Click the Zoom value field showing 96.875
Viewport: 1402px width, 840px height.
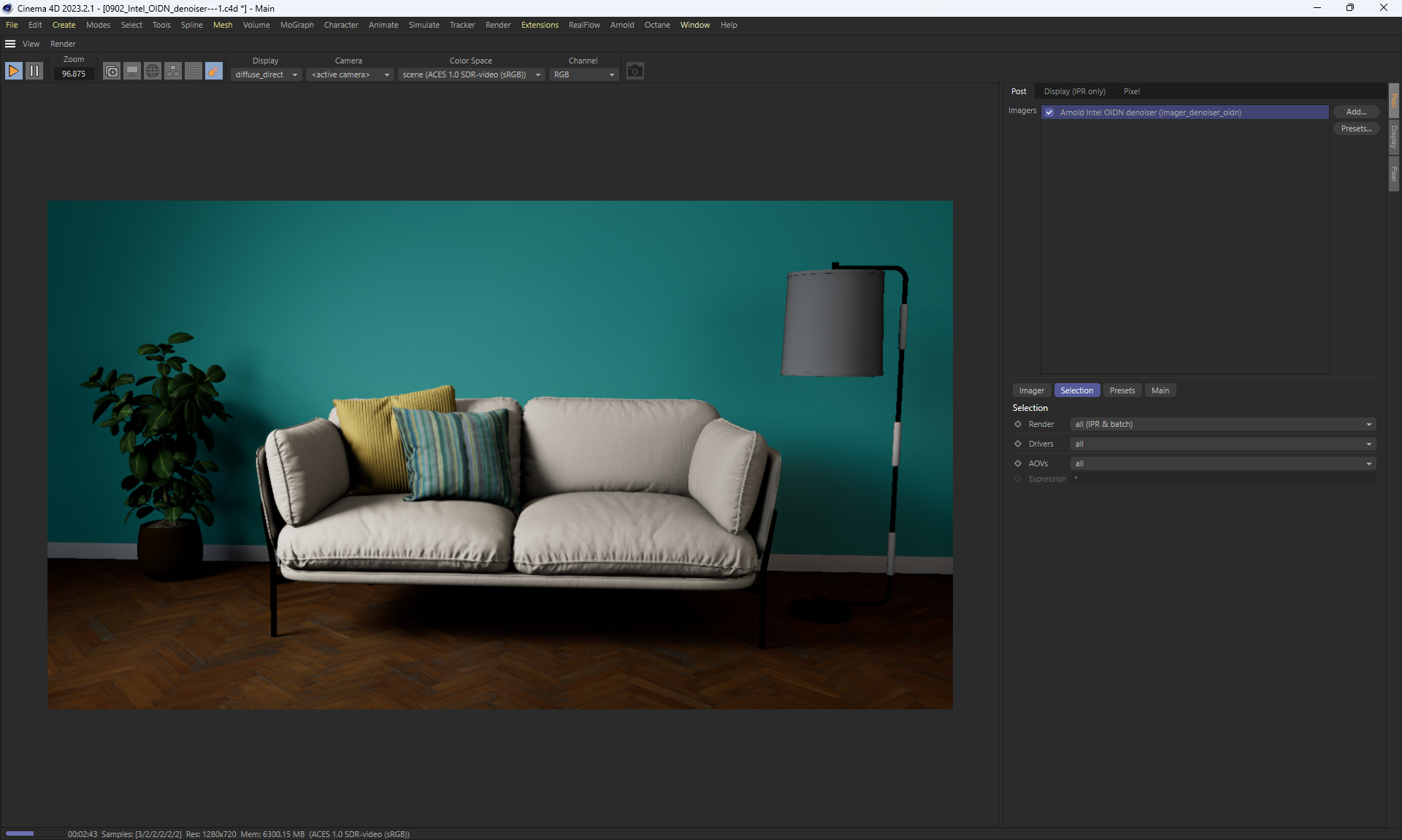tap(74, 74)
